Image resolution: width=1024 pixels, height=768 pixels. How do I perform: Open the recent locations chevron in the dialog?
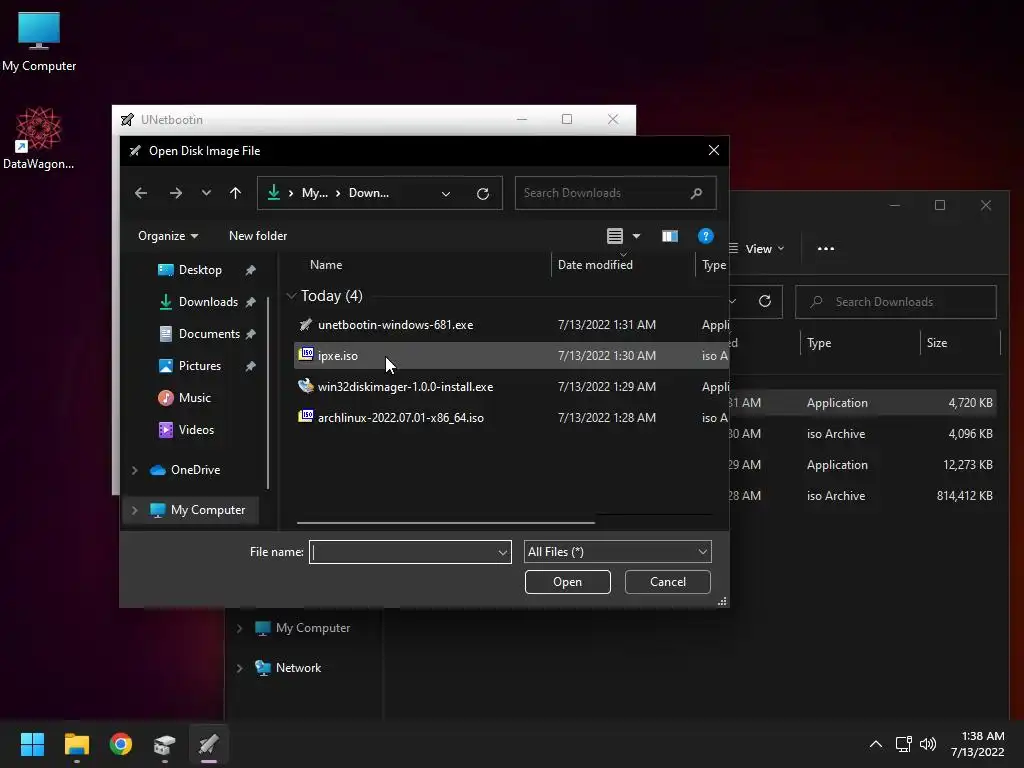[206, 193]
